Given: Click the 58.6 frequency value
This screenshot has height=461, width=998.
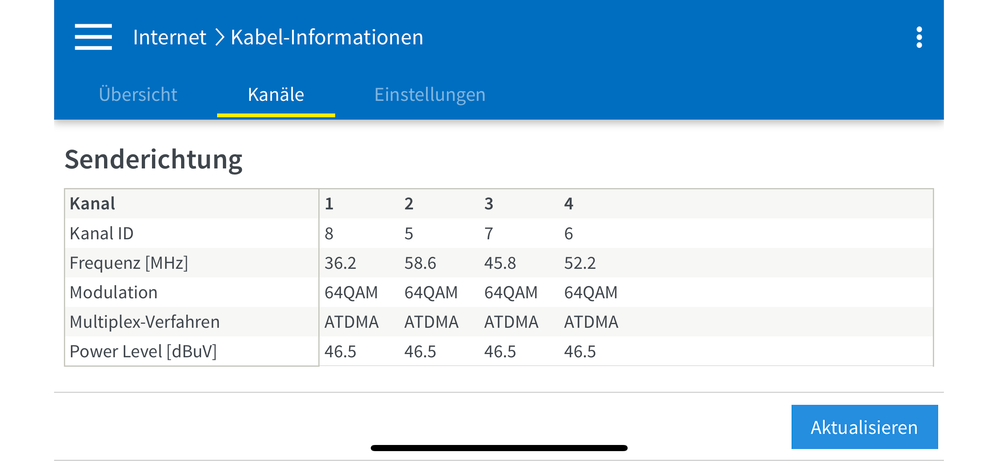Looking at the screenshot, I should coord(420,263).
